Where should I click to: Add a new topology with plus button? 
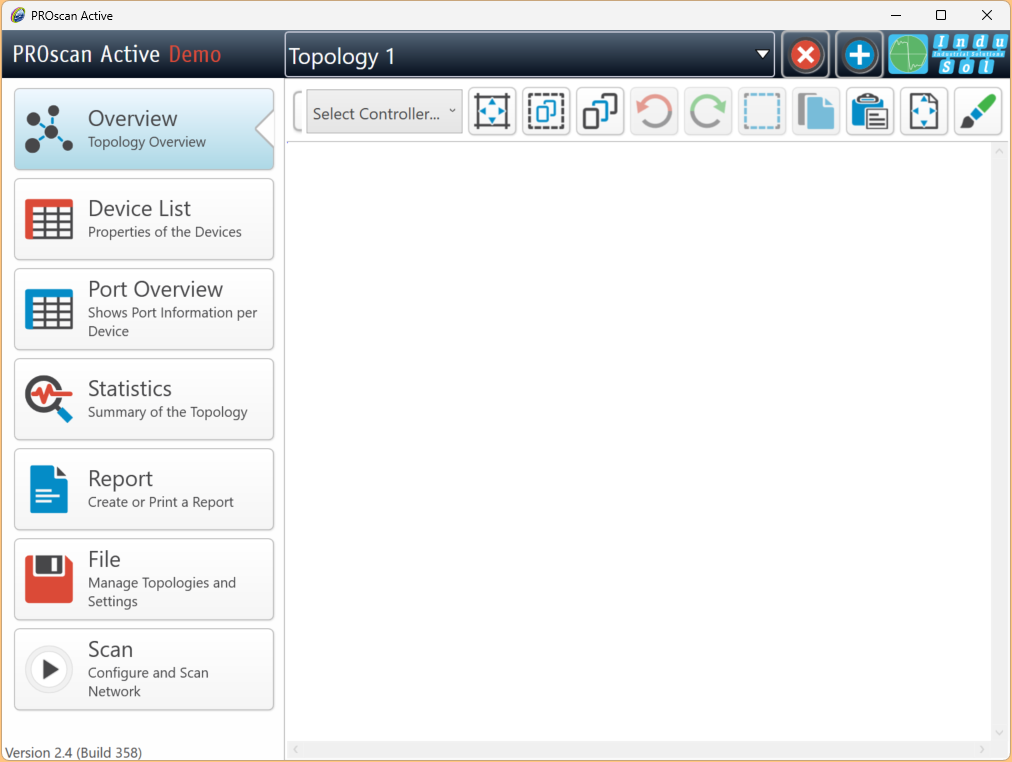coord(859,55)
